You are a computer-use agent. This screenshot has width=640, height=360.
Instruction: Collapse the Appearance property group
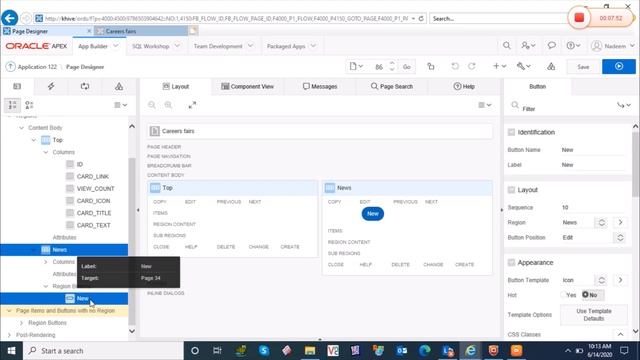click(x=511, y=262)
